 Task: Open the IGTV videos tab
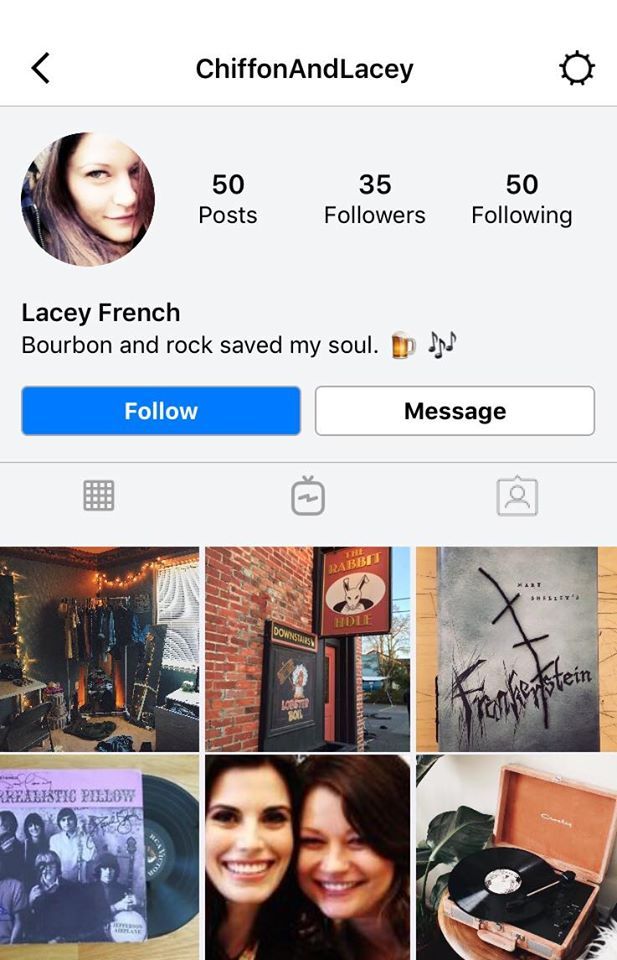(x=308, y=495)
